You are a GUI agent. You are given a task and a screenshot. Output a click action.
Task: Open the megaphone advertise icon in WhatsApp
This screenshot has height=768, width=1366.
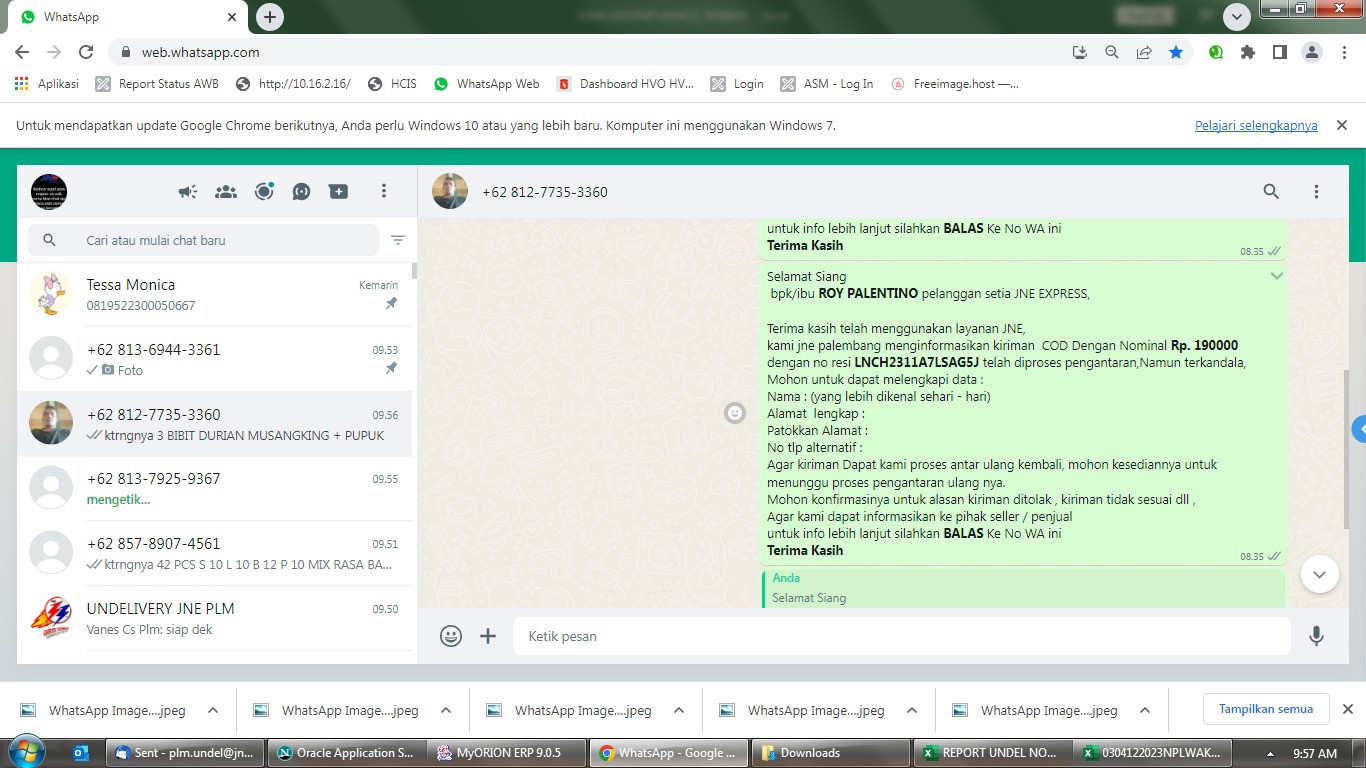[x=188, y=191]
